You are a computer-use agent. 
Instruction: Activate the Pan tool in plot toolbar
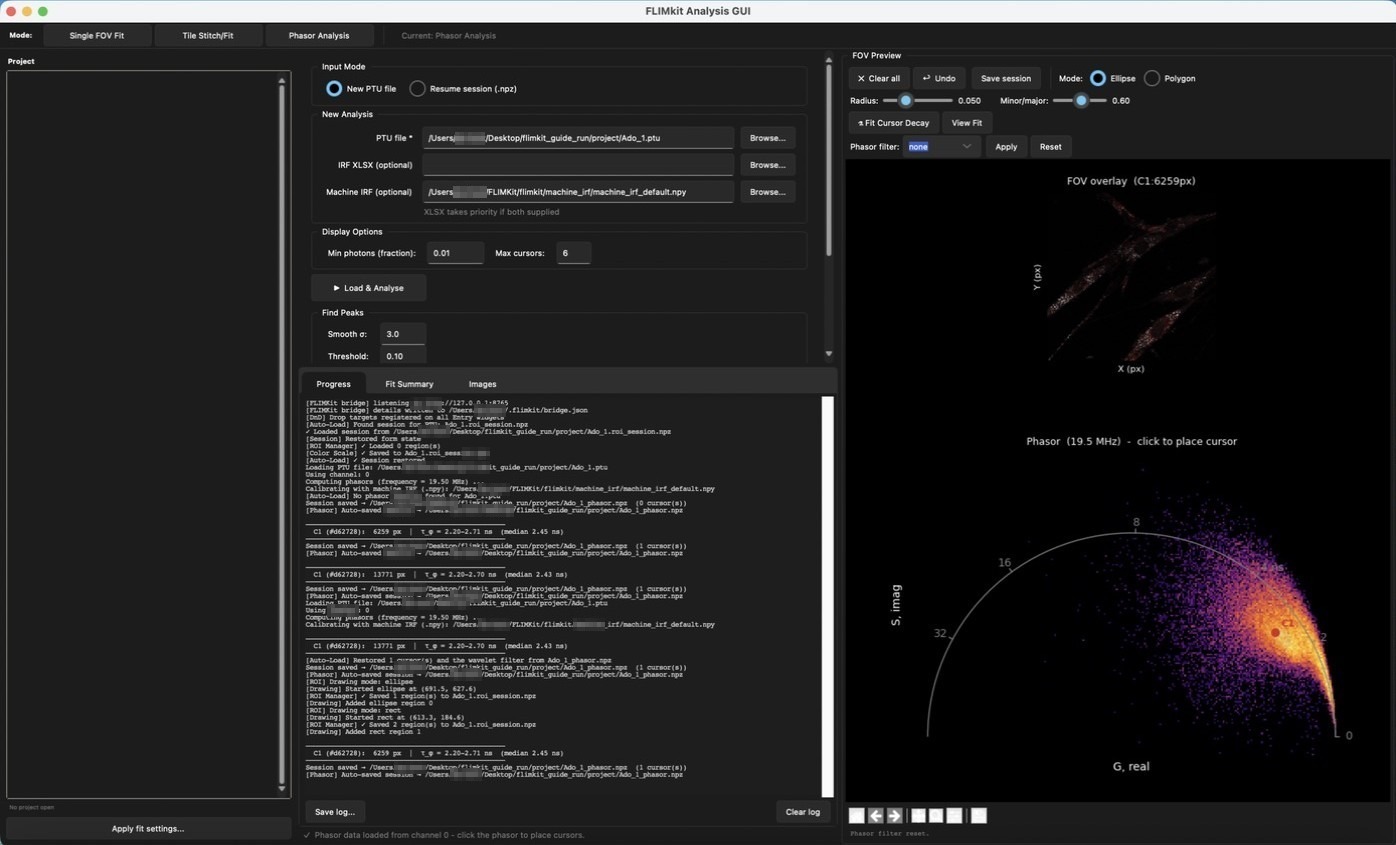(918, 816)
